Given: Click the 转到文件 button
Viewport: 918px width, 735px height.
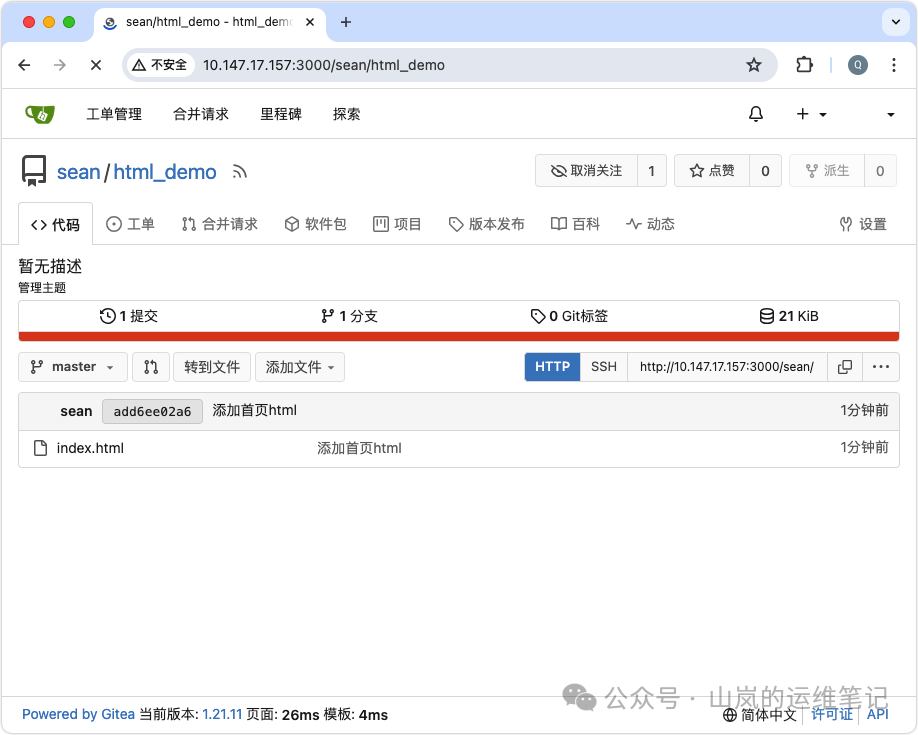Looking at the screenshot, I should (212, 367).
